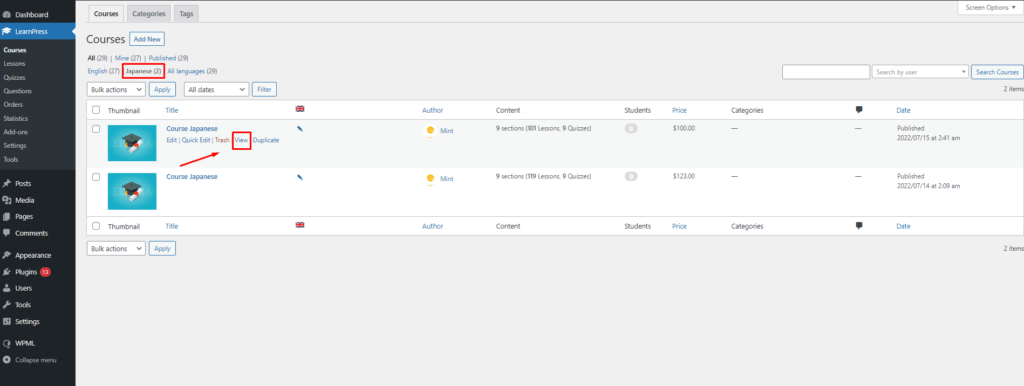This screenshot has height=386, width=1024.
Task: Switch to the Categories tab
Action: point(149,13)
